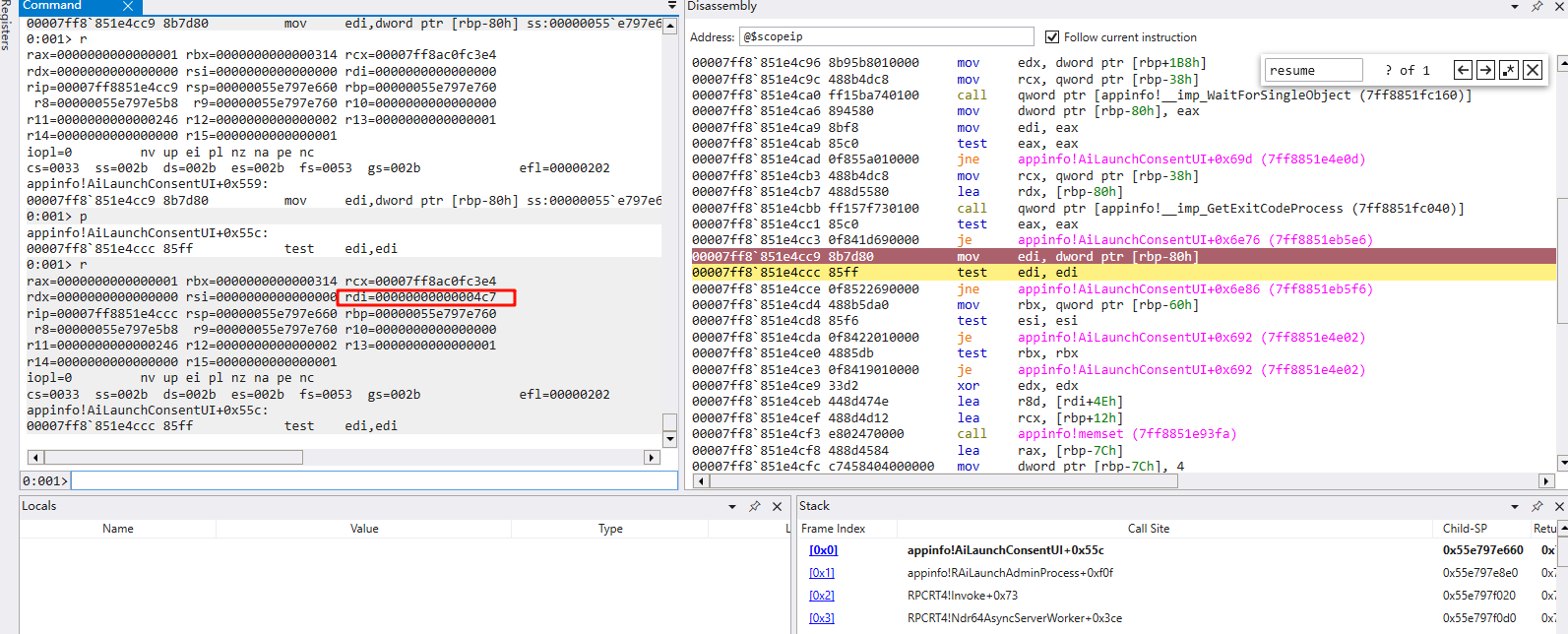Screen dimensions: 1568x634
Task: Toggle regex search options icon
Action: point(1509,70)
